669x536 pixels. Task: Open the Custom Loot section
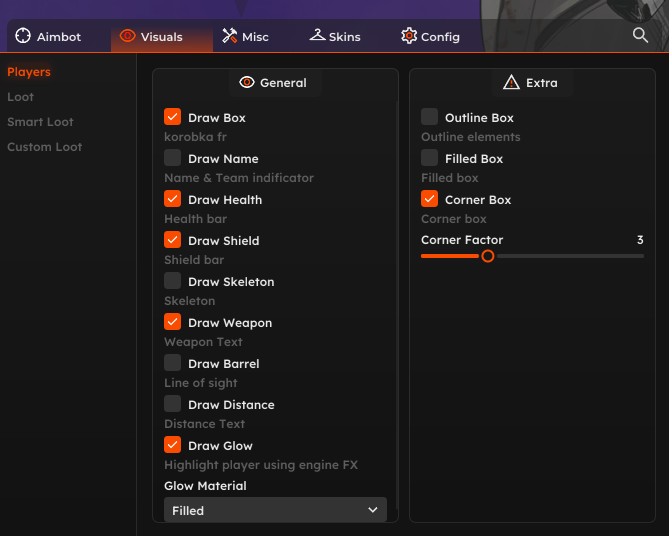(x=45, y=147)
